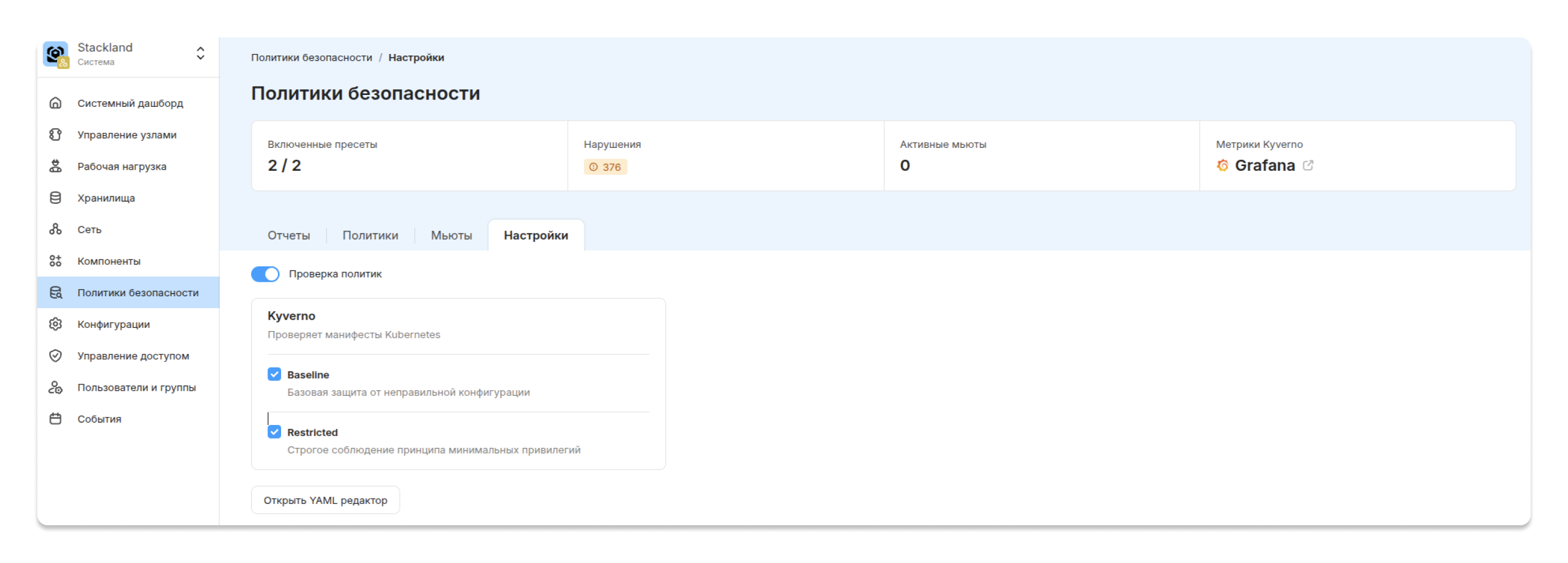
Task: Click 'Базовая защита от неправильной конфигурации' text
Action: [x=409, y=393]
